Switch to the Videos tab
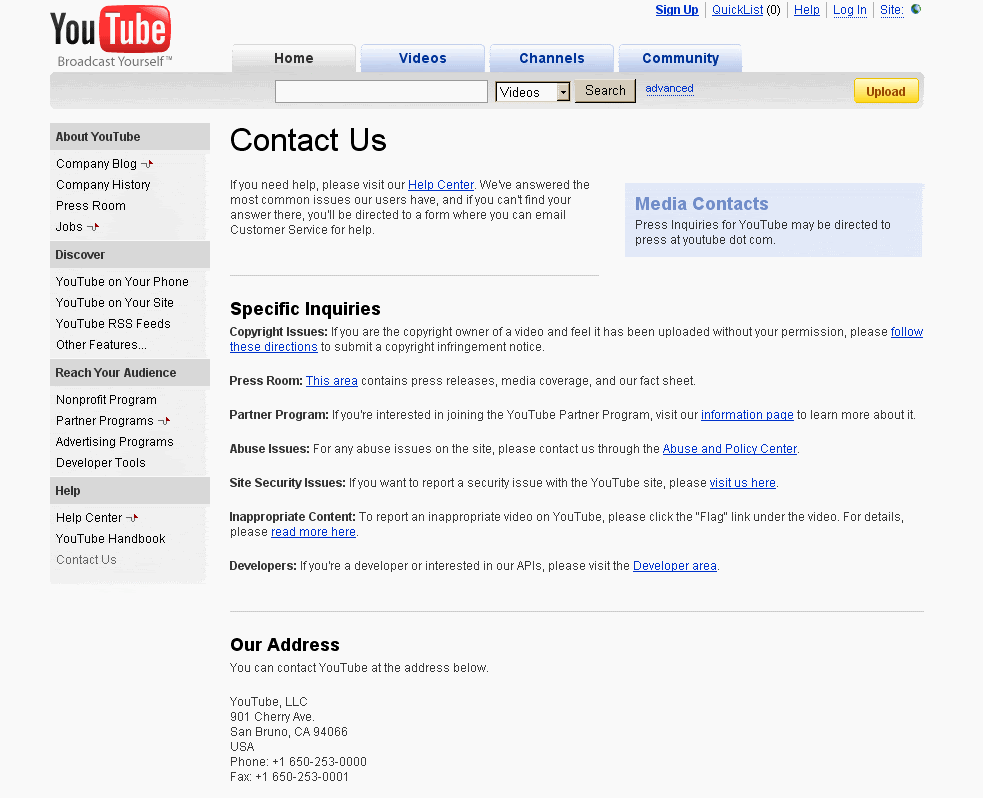Viewport: 983px width, 798px height. [422, 58]
